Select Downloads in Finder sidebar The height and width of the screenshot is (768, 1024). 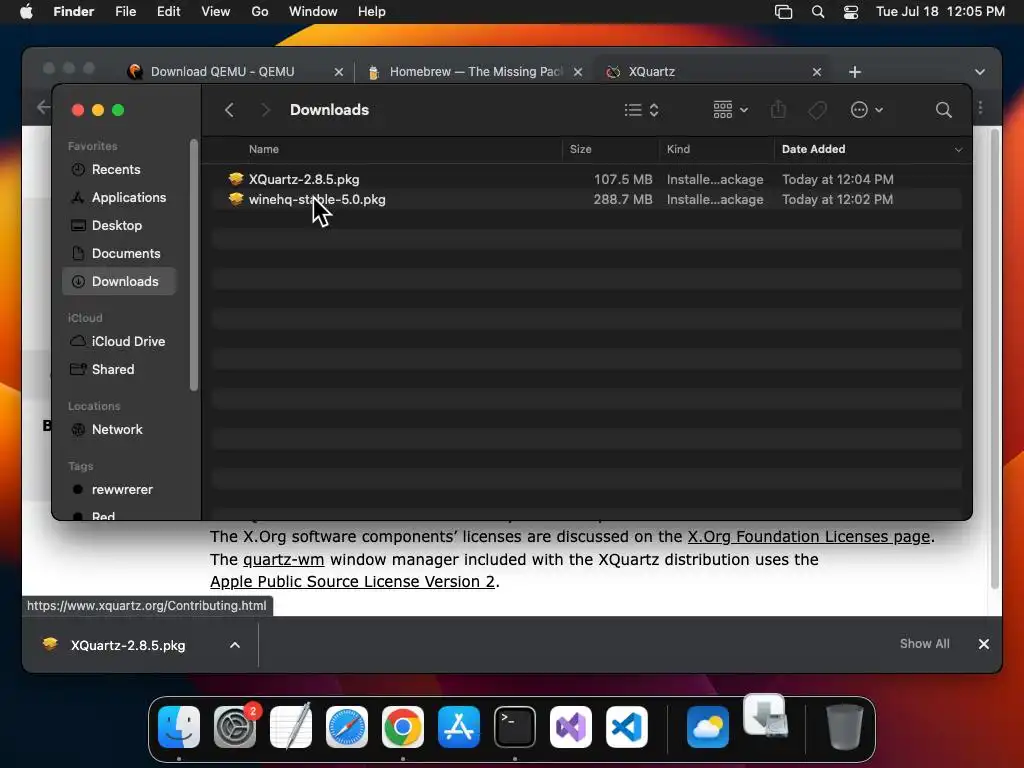119,281
